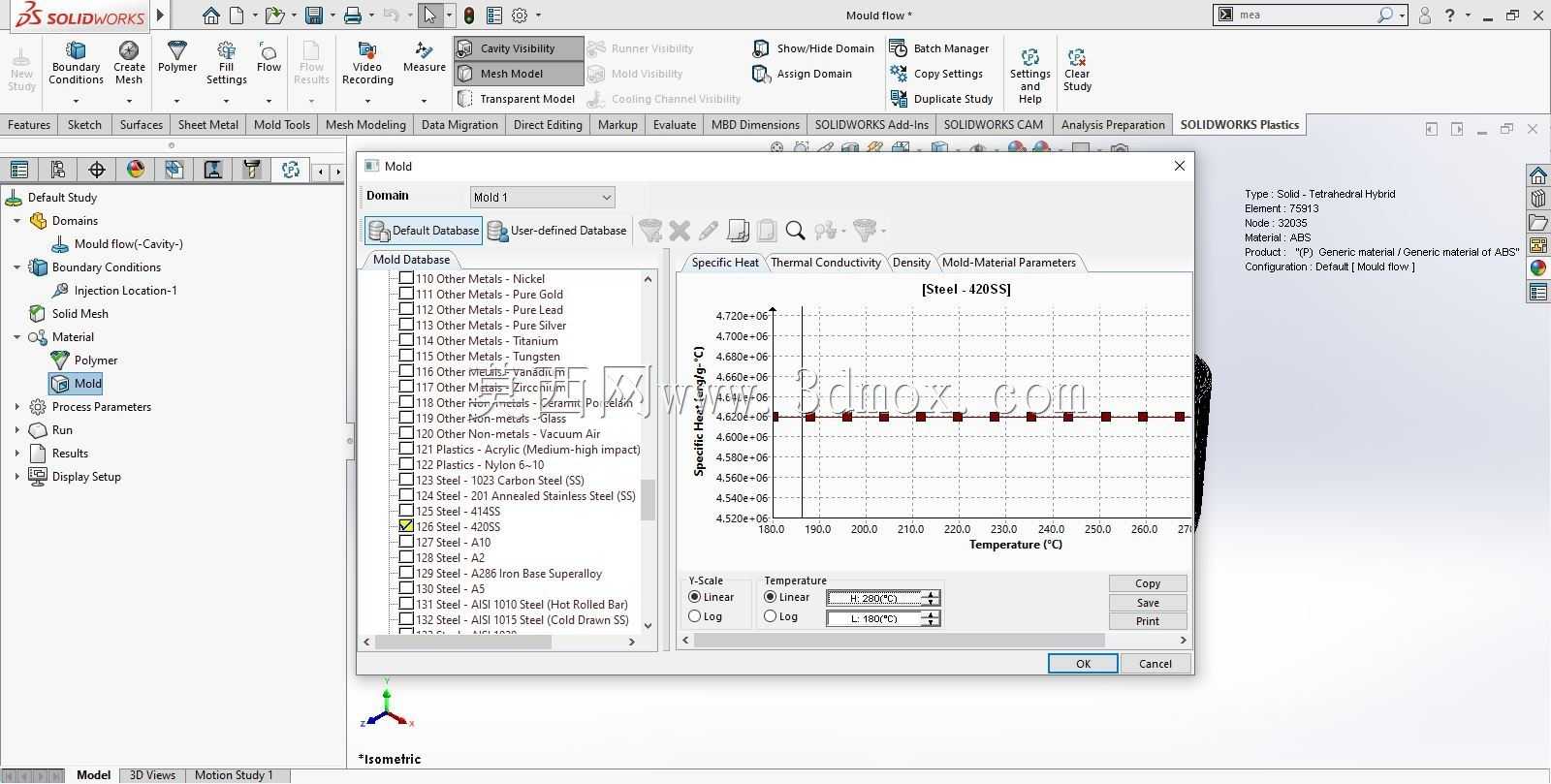Expand the Display Setup node
Screen dimensions: 1551x784
[16, 477]
